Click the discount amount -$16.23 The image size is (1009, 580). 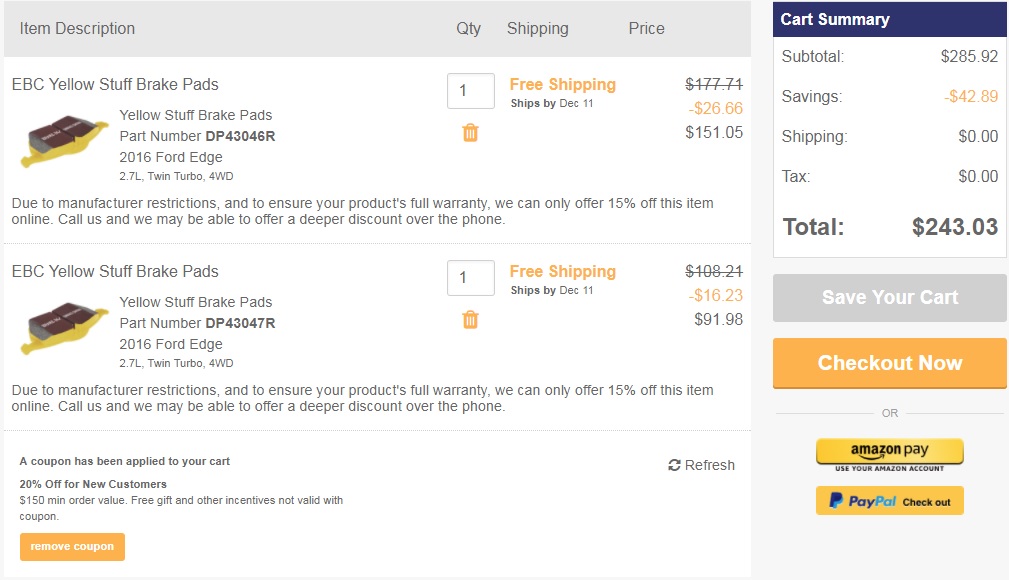[716, 295]
